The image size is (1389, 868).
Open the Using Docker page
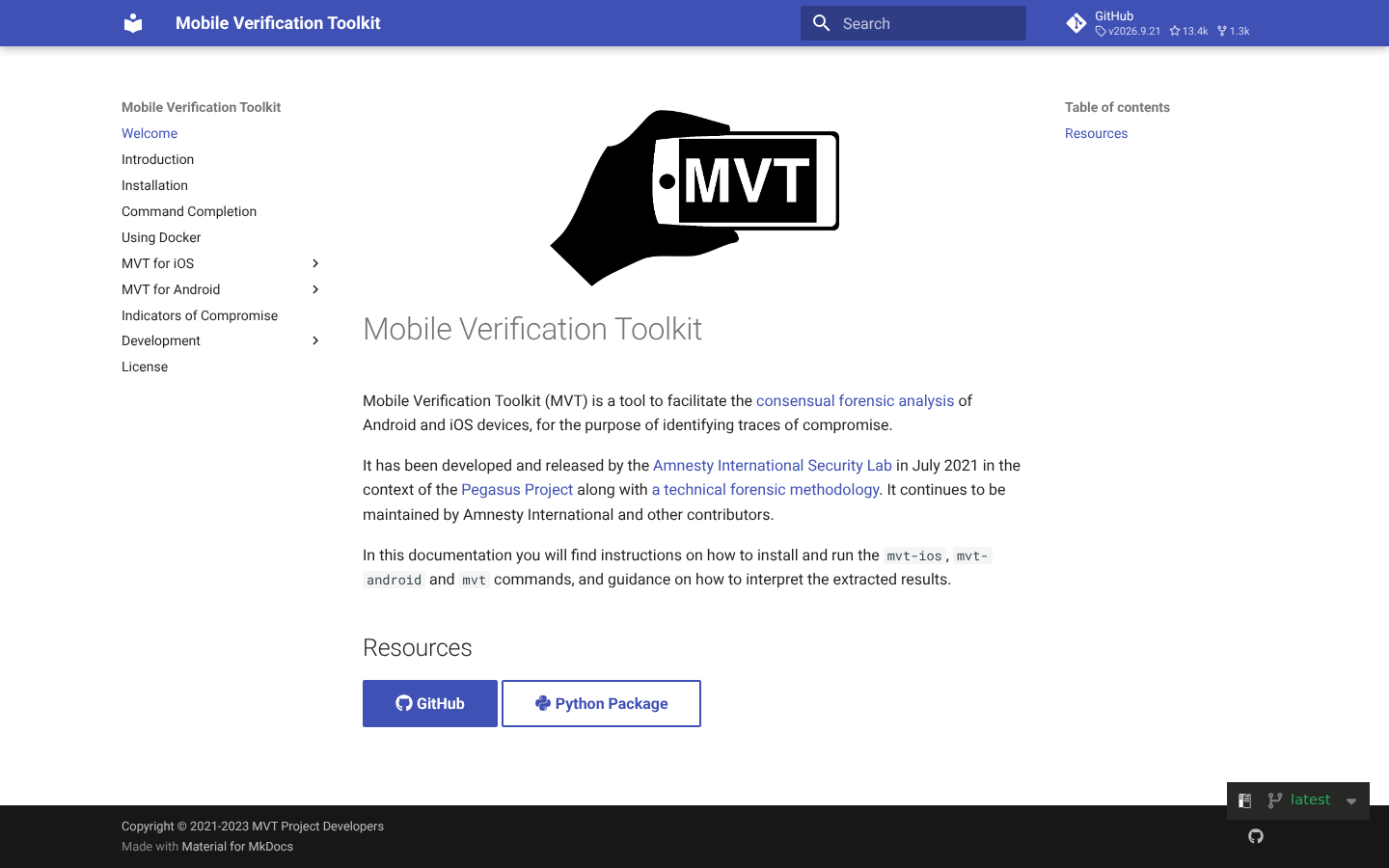(161, 237)
